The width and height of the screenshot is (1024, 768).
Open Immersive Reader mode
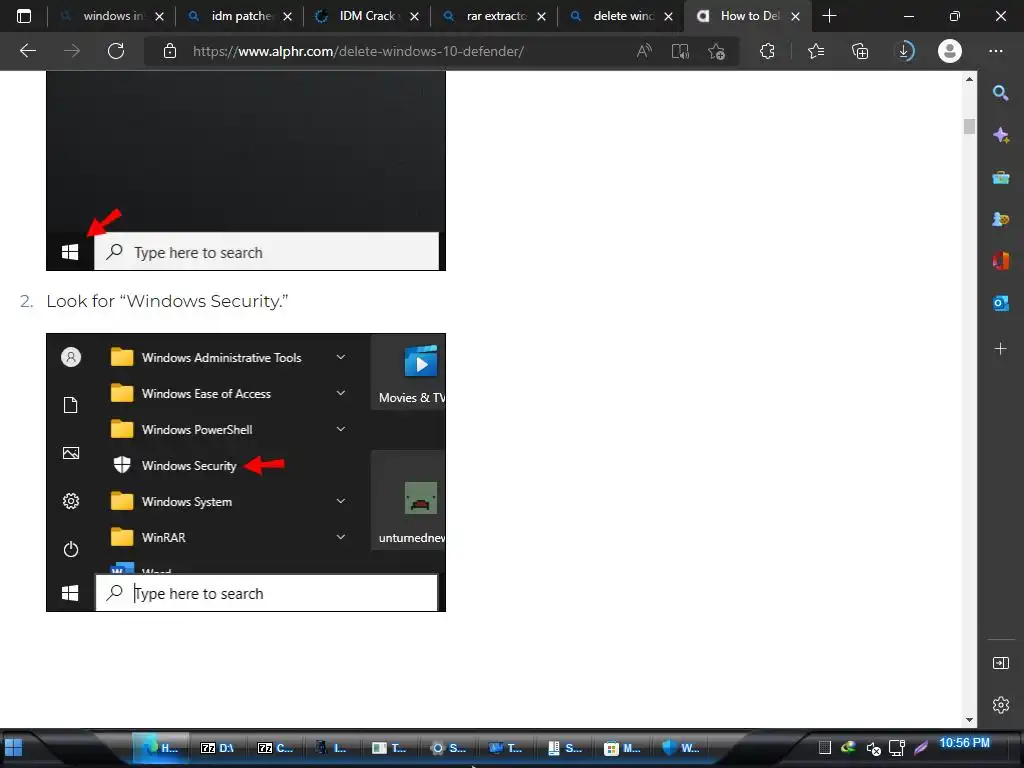pyautogui.click(x=680, y=51)
